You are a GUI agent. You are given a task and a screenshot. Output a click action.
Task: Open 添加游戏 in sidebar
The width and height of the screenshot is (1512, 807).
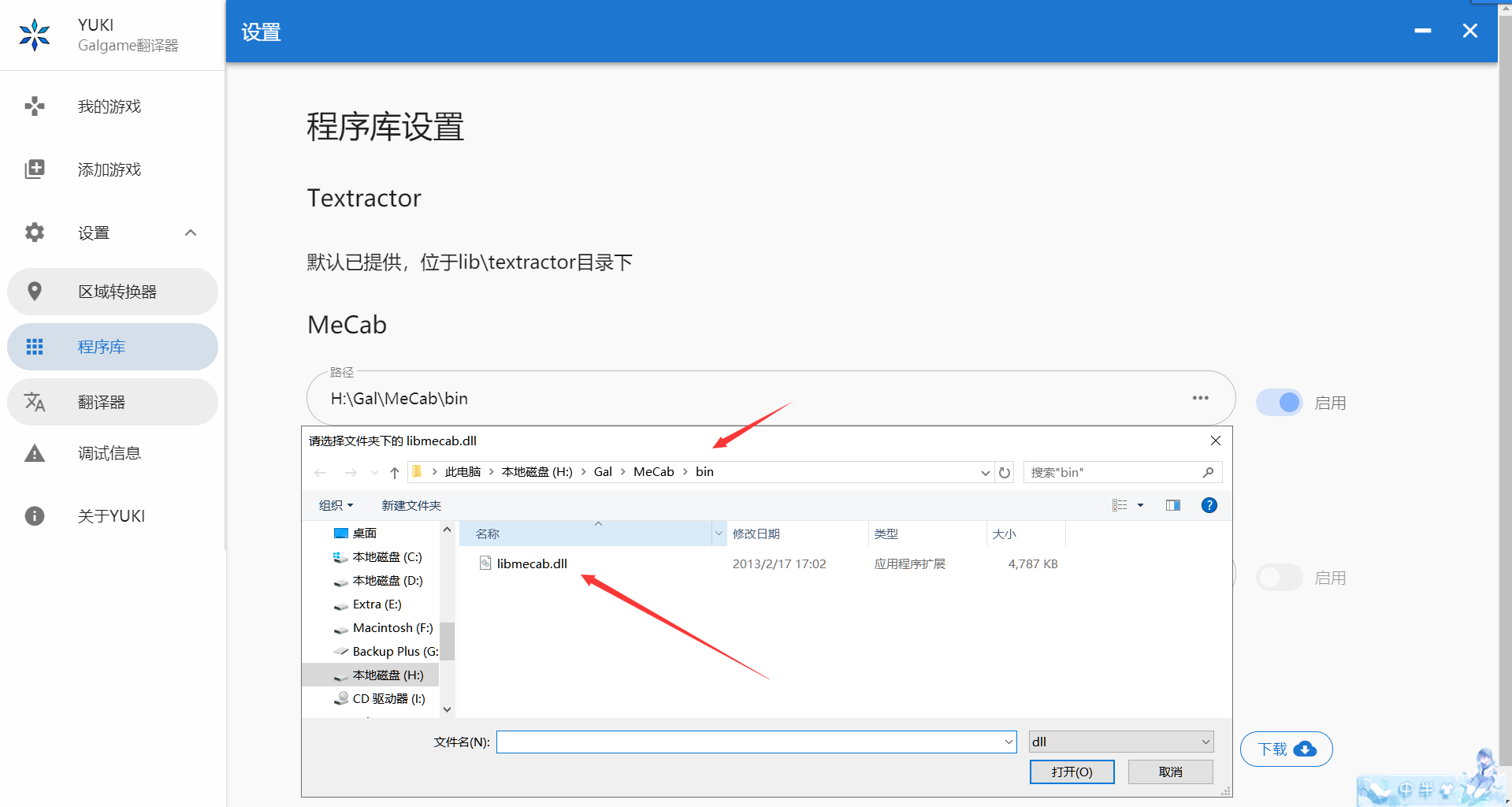[x=113, y=169]
